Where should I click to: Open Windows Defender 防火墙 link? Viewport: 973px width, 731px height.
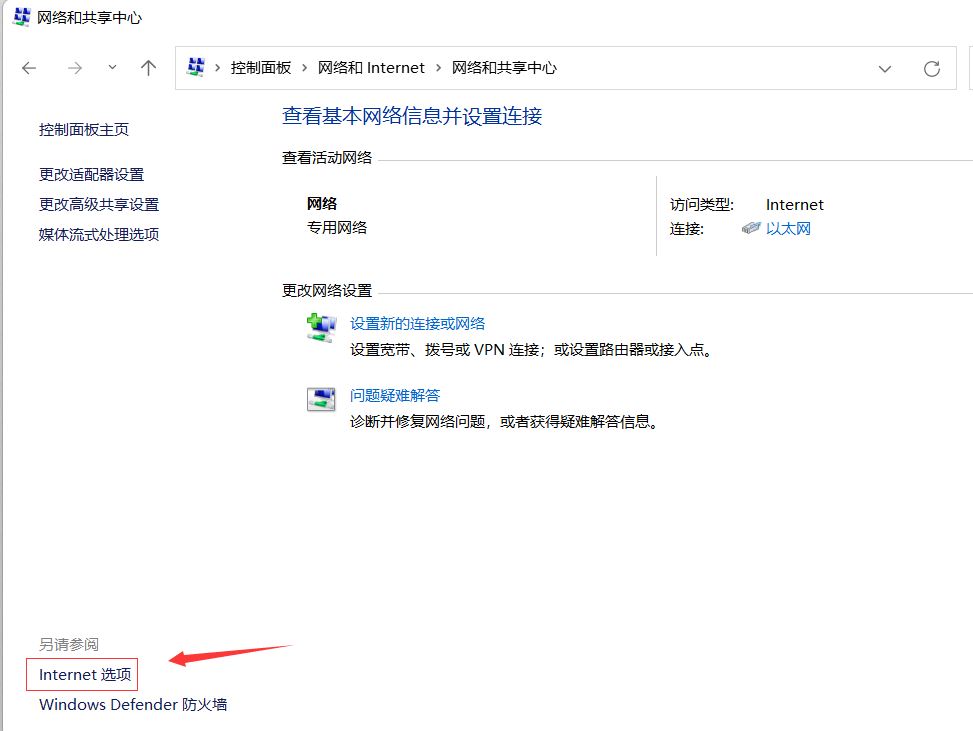pyautogui.click(x=133, y=705)
